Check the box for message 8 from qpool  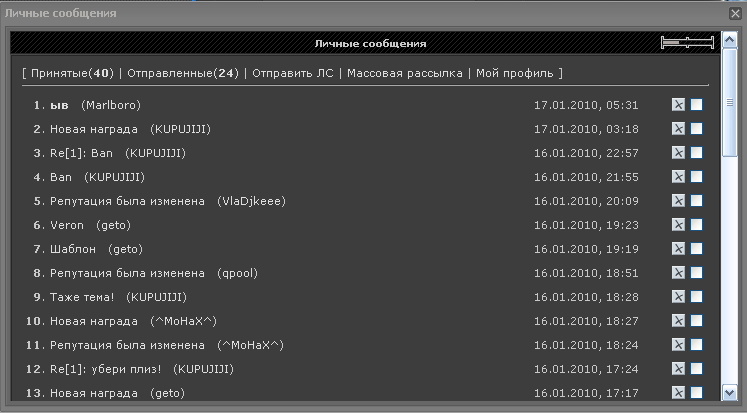point(697,272)
